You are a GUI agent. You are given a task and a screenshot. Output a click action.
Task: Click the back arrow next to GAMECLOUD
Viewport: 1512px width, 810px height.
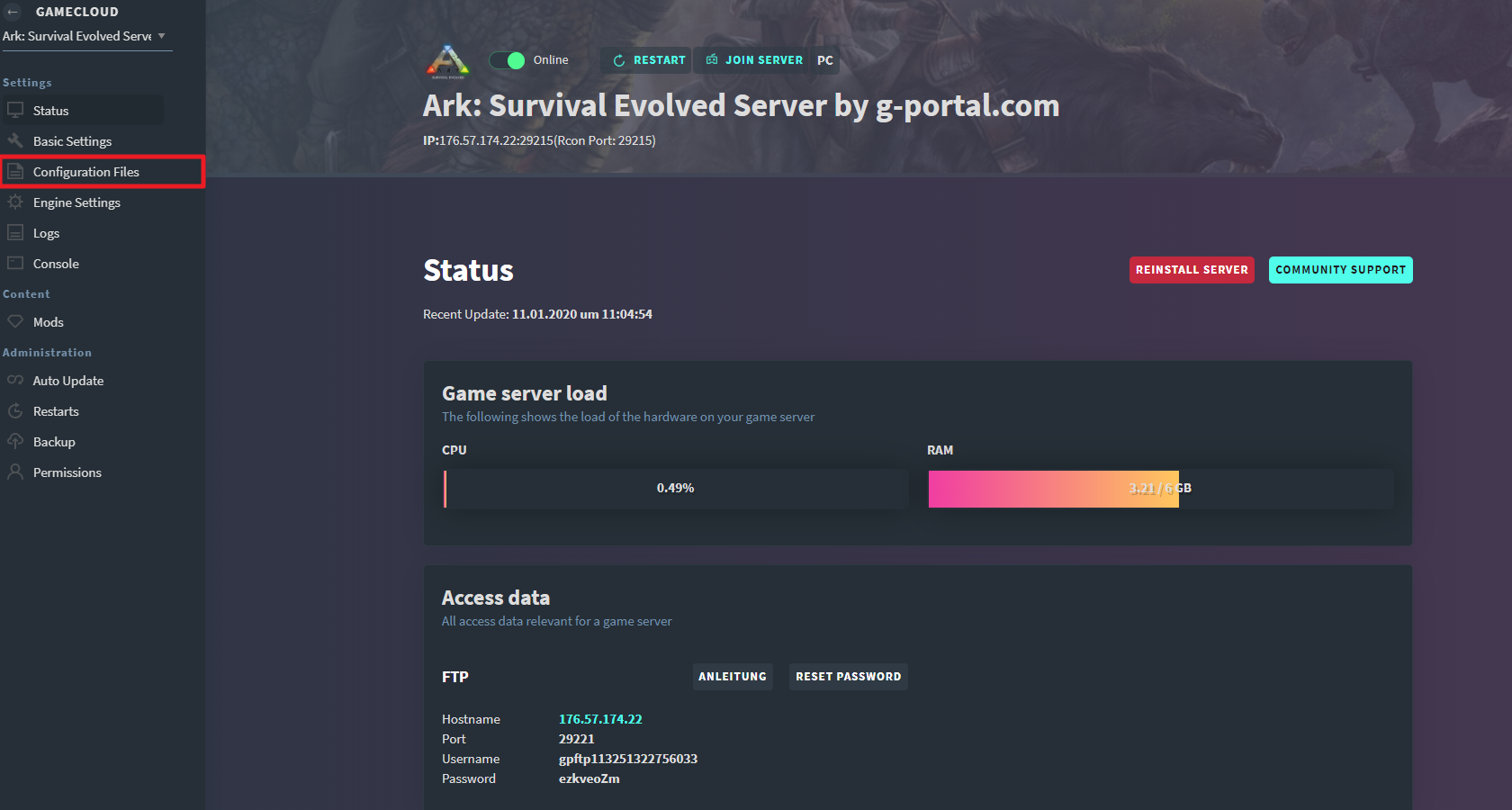(12, 12)
